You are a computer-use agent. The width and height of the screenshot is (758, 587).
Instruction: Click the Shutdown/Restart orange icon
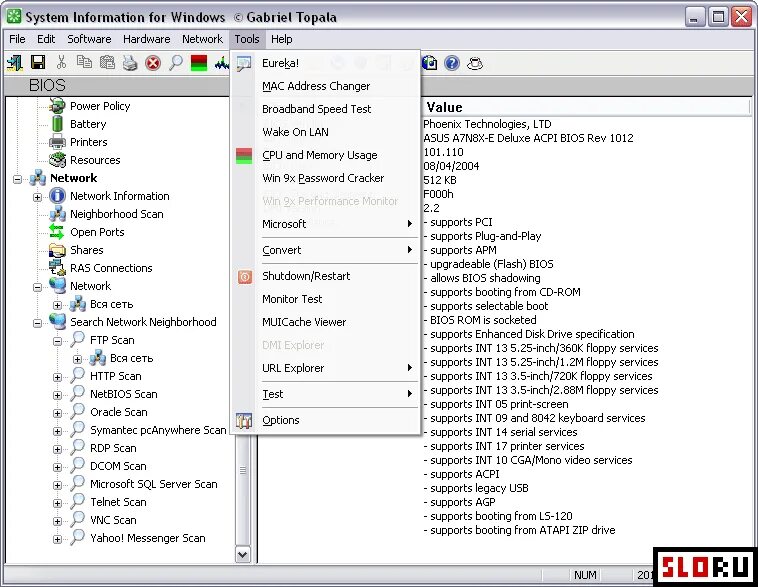tap(245, 277)
